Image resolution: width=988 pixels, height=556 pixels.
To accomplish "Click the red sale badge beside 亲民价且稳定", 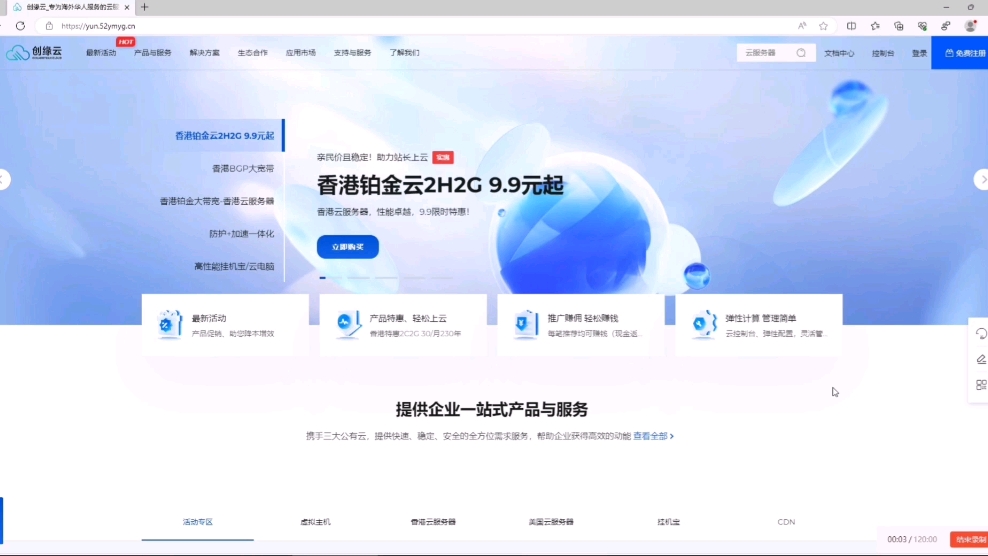I will [x=443, y=158].
